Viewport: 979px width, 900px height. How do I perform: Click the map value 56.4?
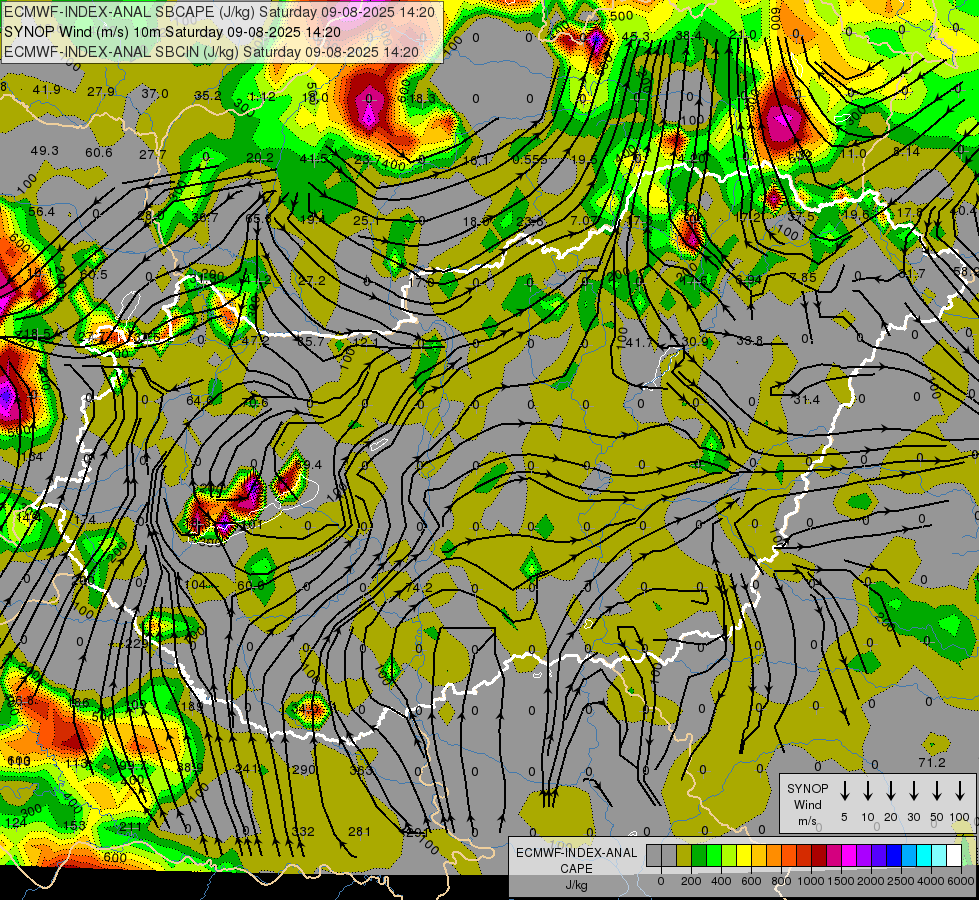pyautogui.click(x=41, y=212)
